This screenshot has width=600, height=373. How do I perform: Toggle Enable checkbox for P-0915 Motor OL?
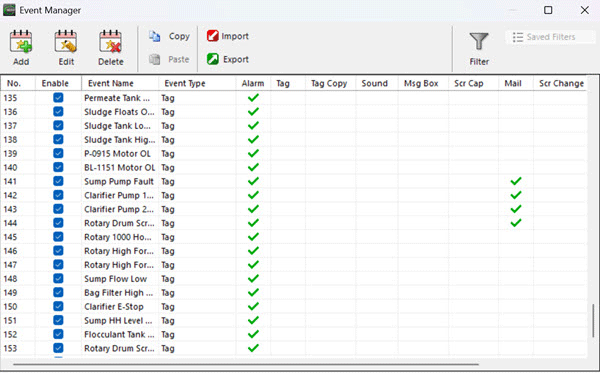pos(58,153)
